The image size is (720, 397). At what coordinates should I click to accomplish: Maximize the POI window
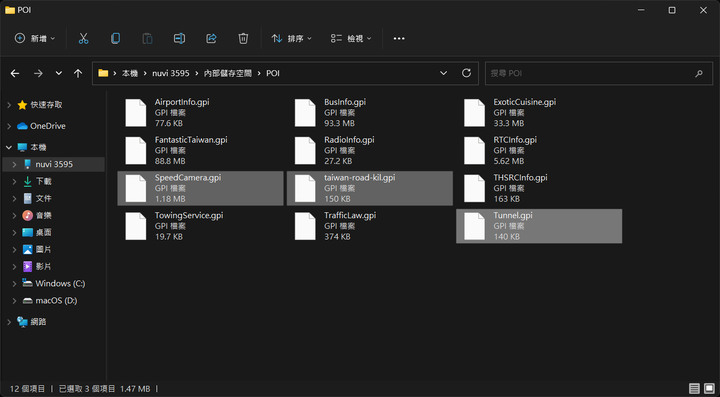click(672, 10)
